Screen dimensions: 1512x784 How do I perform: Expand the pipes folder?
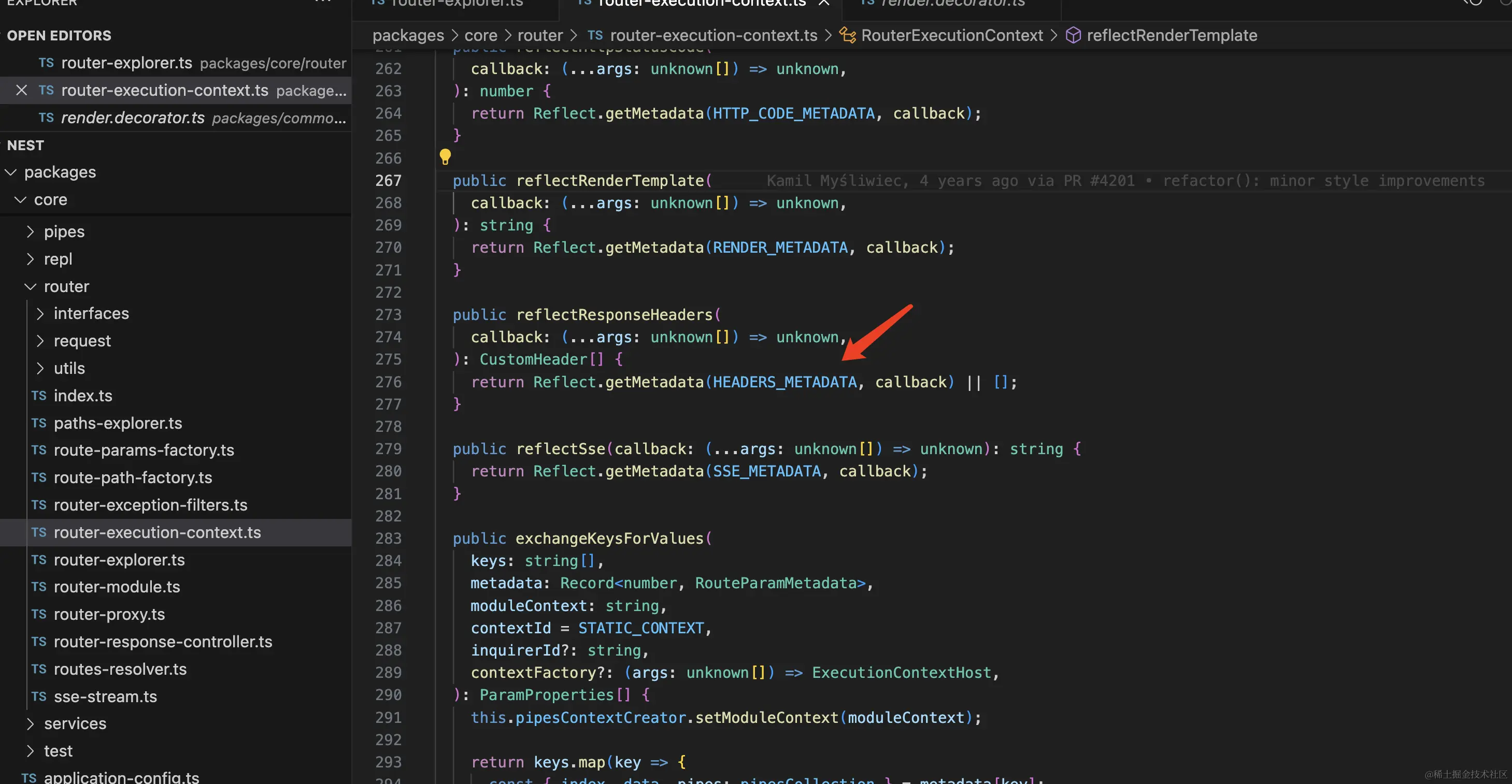(31, 231)
